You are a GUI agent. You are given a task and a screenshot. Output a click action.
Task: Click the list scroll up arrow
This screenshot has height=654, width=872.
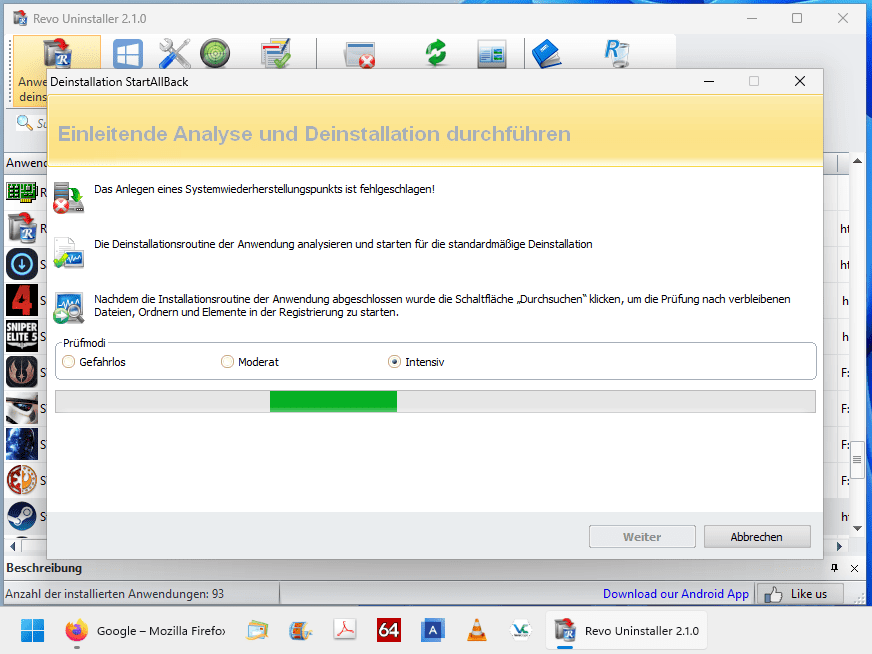pos(857,161)
